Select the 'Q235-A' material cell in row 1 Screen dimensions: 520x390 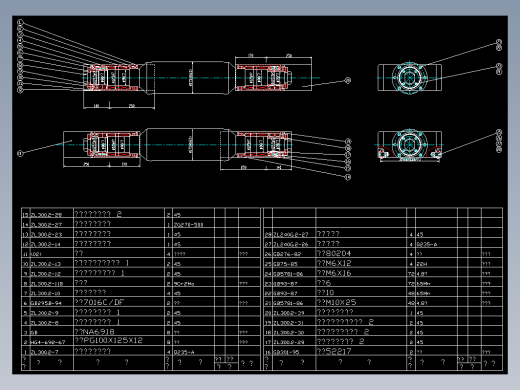pos(184,352)
